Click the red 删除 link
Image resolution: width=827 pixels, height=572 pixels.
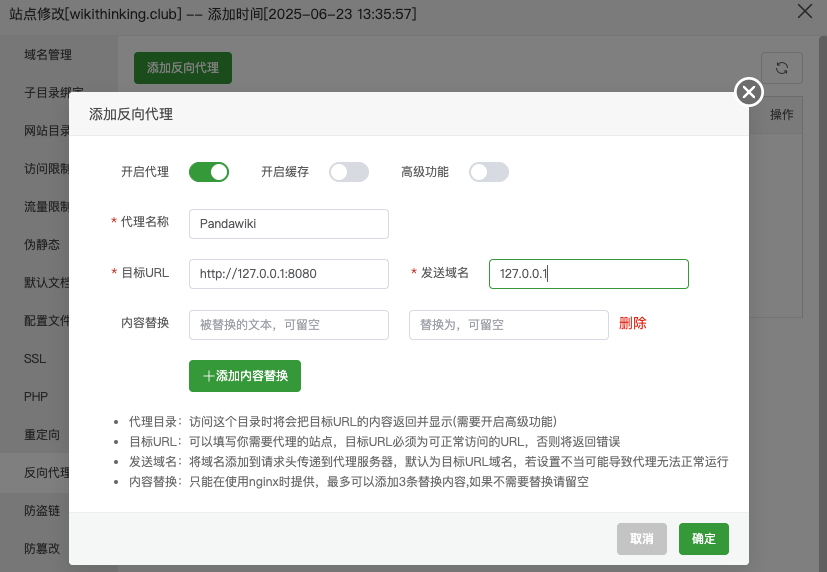pyautogui.click(x=633, y=323)
